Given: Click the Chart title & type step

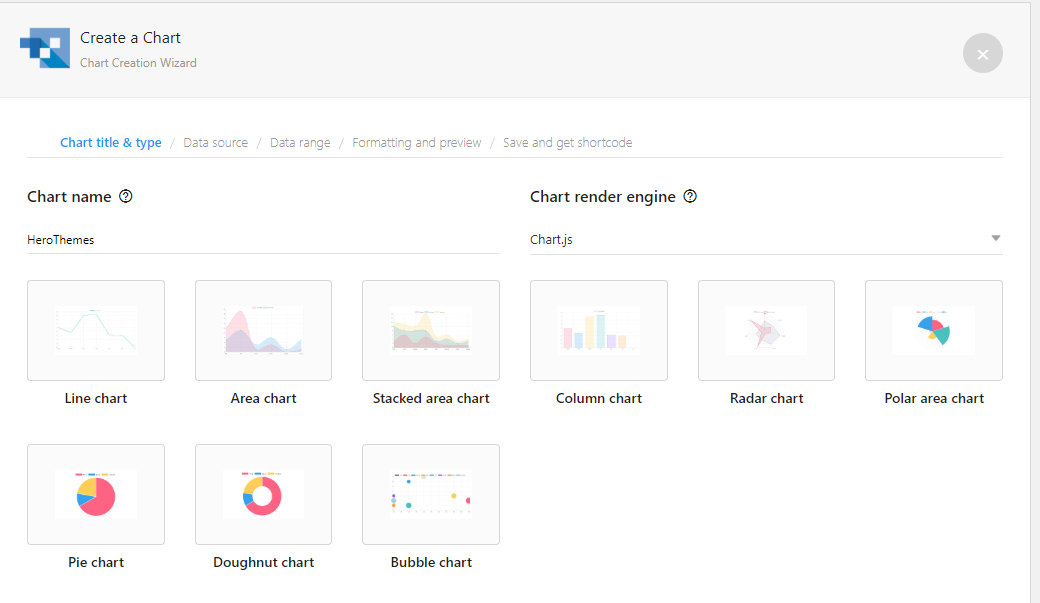Looking at the screenshot, I should click(x=111, y=143).
